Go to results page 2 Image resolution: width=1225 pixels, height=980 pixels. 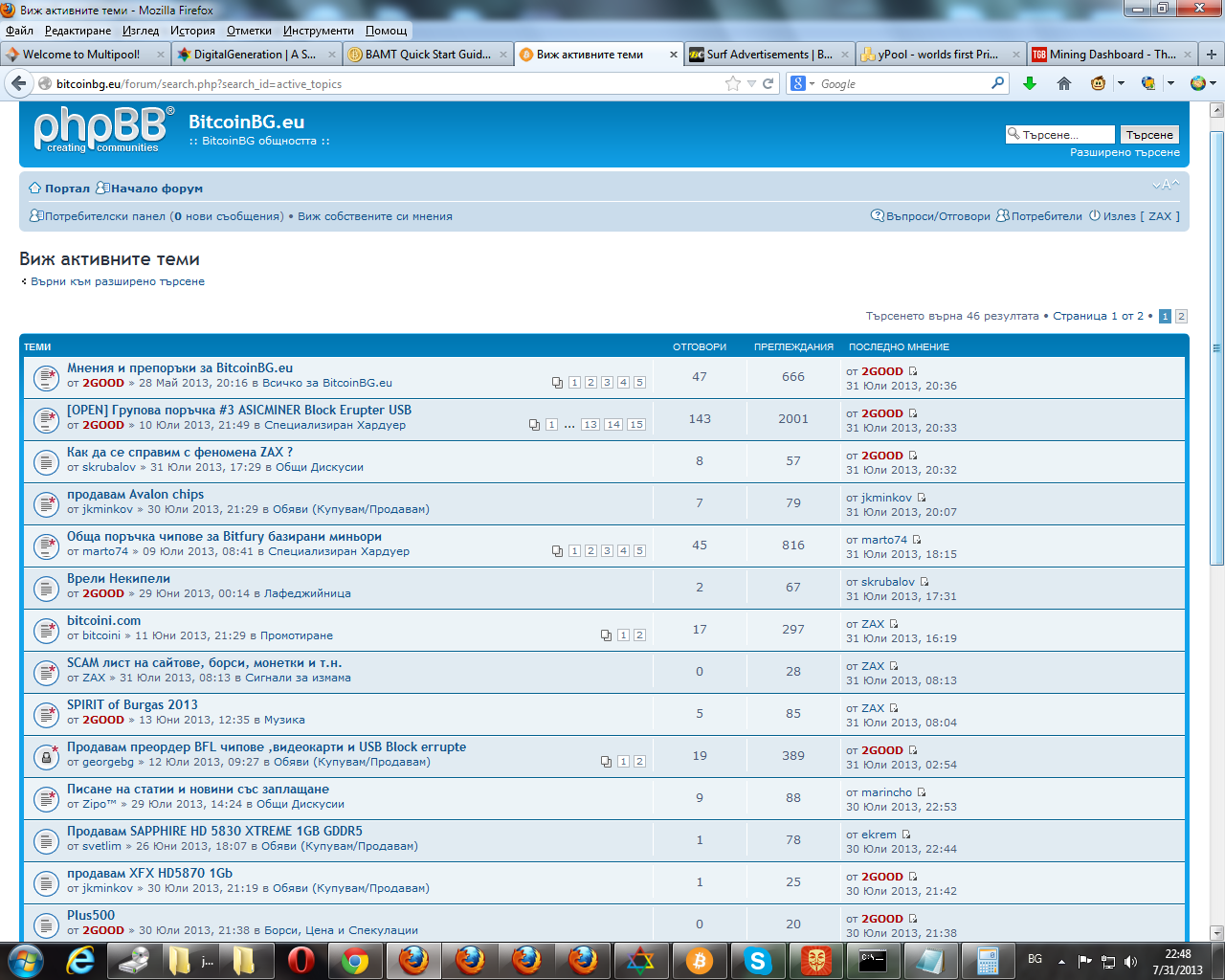point(1181,316)
